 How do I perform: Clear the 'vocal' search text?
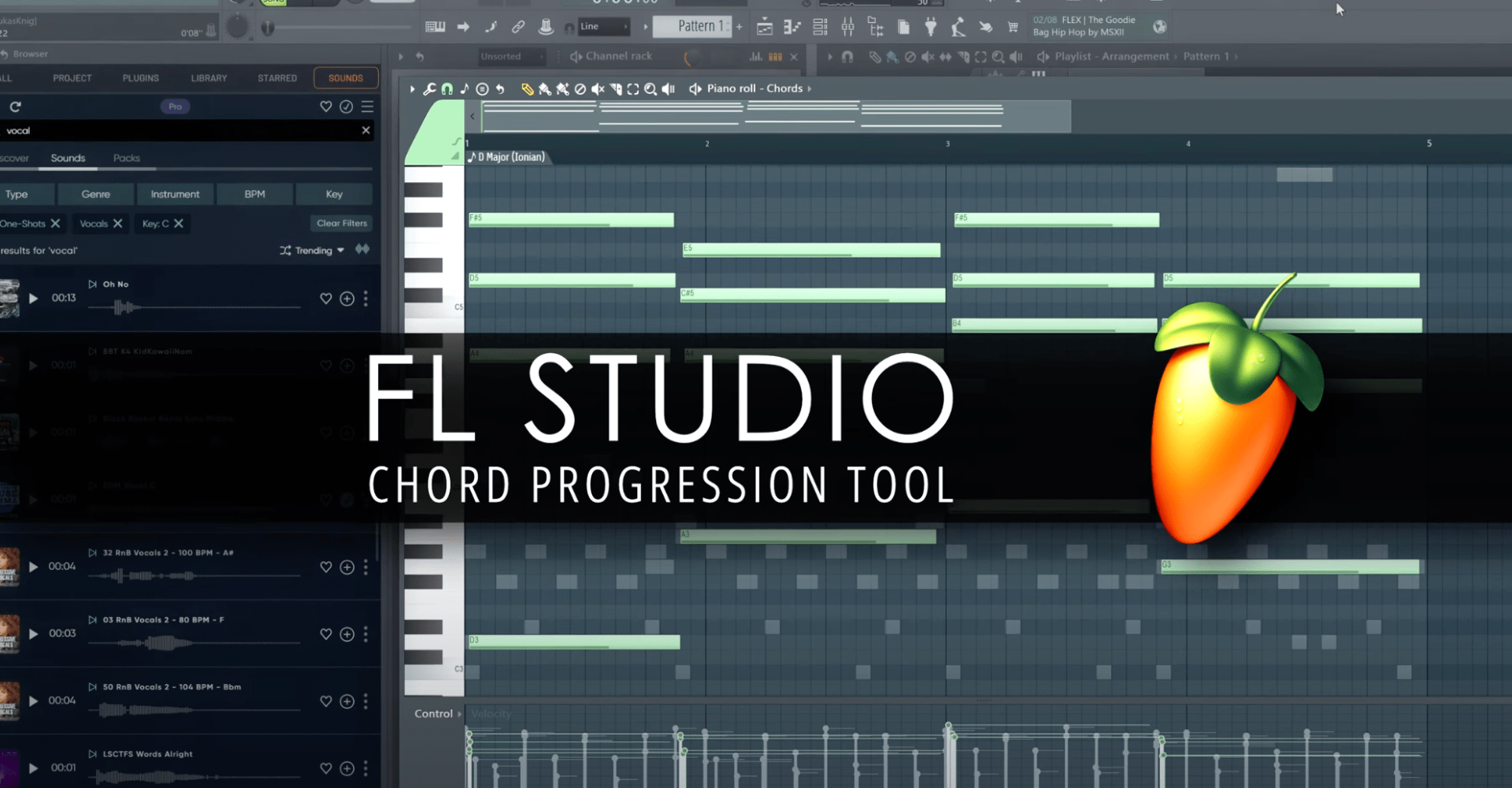click(365, 131)
